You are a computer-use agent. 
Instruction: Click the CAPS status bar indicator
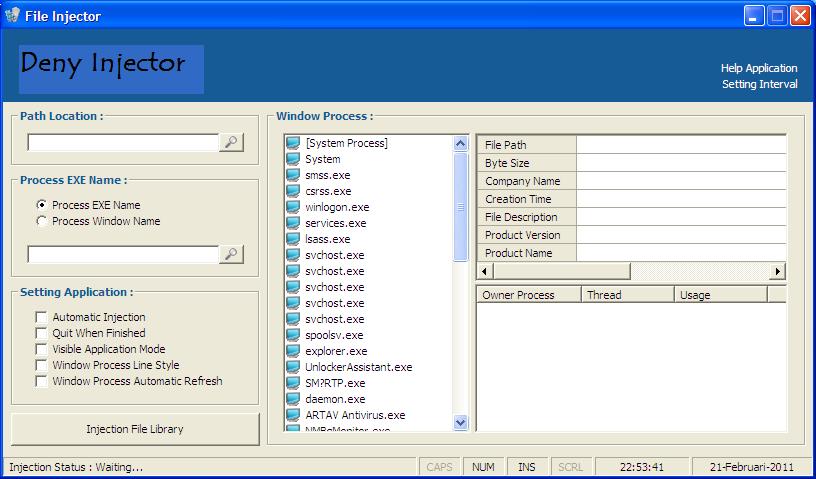[440, 467]
